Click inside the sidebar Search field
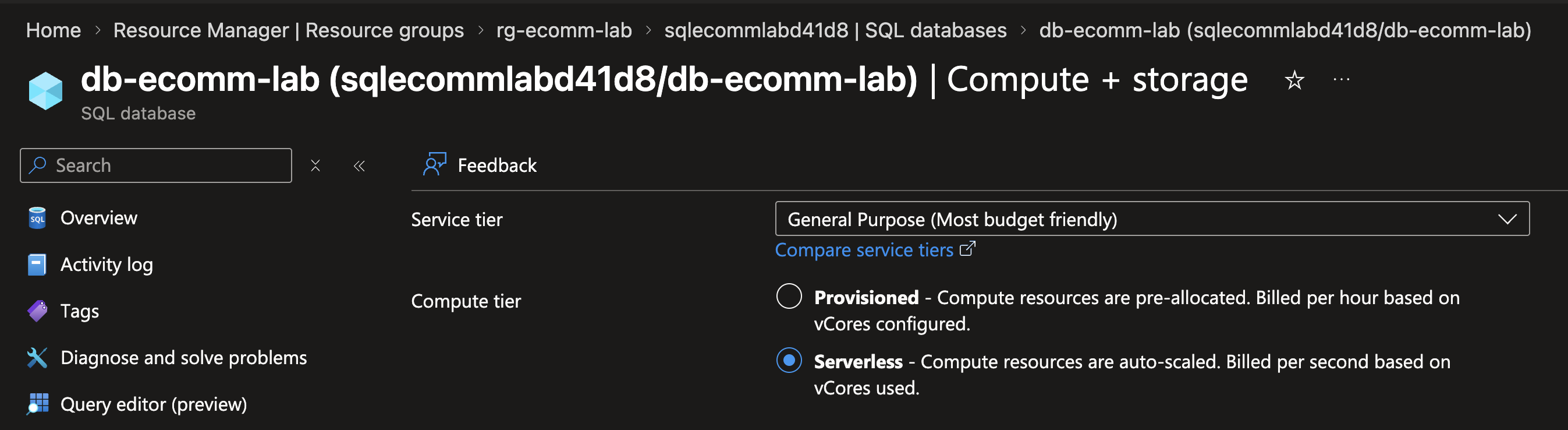Viewport: 1568px width, 430px height. click(164, 165)
